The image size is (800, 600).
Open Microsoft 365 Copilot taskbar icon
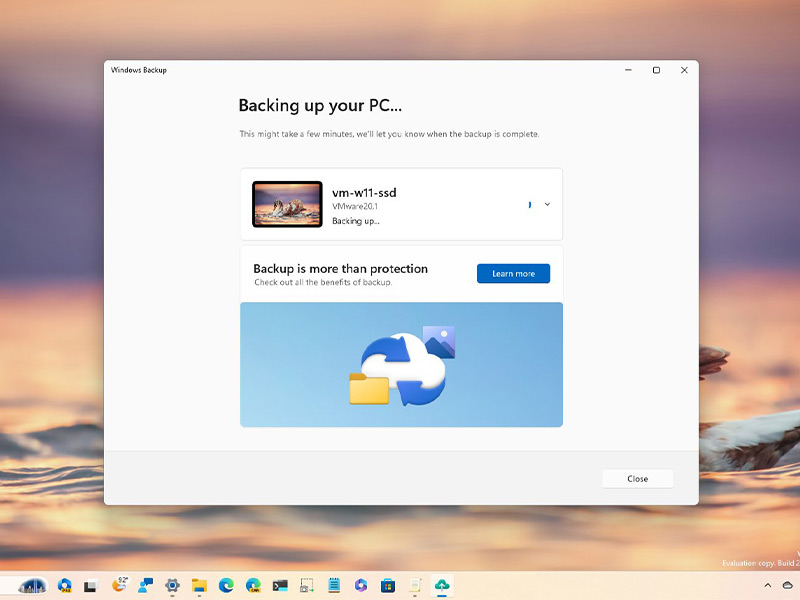(361, 585)
